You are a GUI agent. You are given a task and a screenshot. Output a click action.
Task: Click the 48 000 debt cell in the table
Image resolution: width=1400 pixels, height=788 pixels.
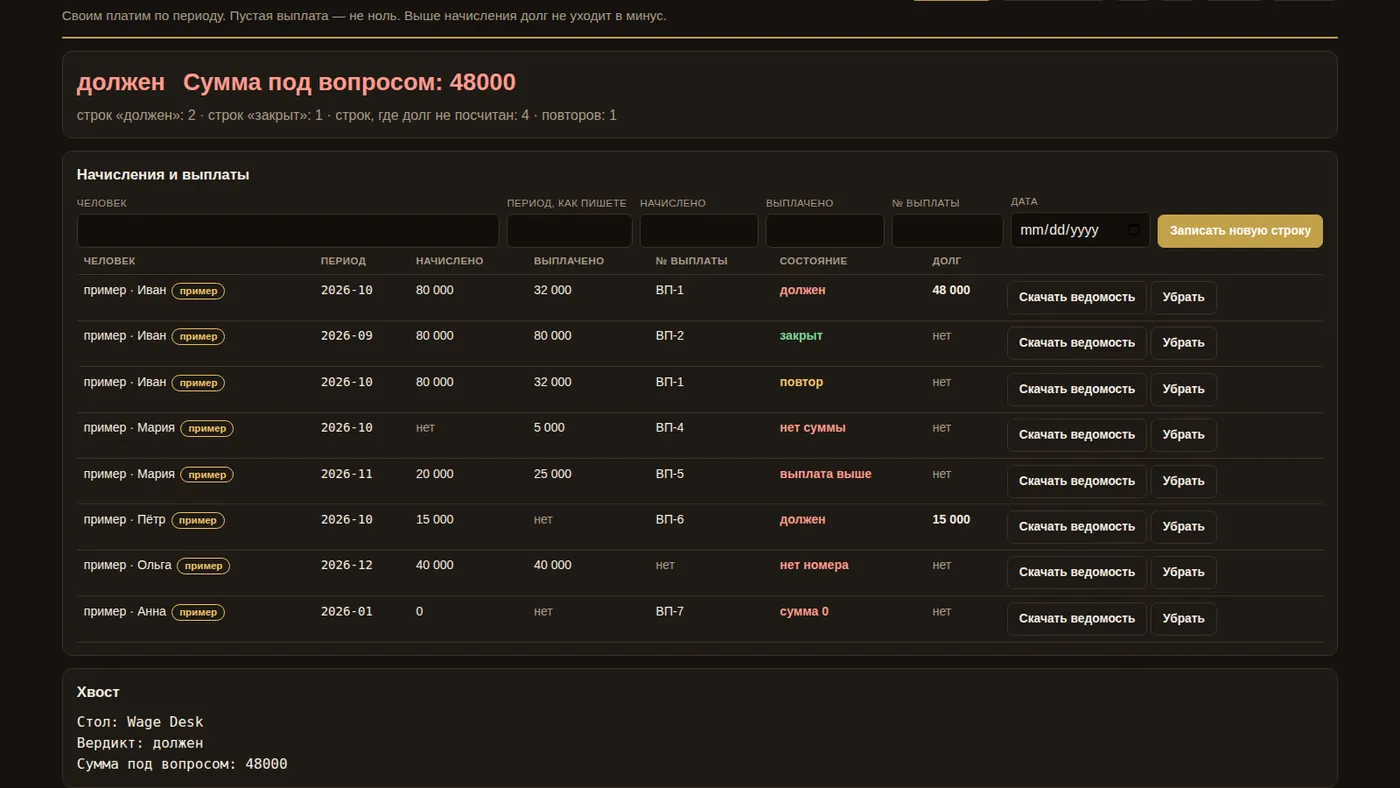(951, 290)
